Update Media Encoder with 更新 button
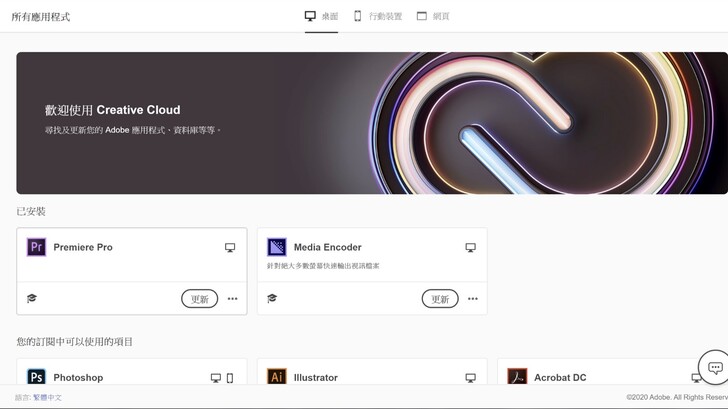Screen dimensions: 728x409 [440, 299]
